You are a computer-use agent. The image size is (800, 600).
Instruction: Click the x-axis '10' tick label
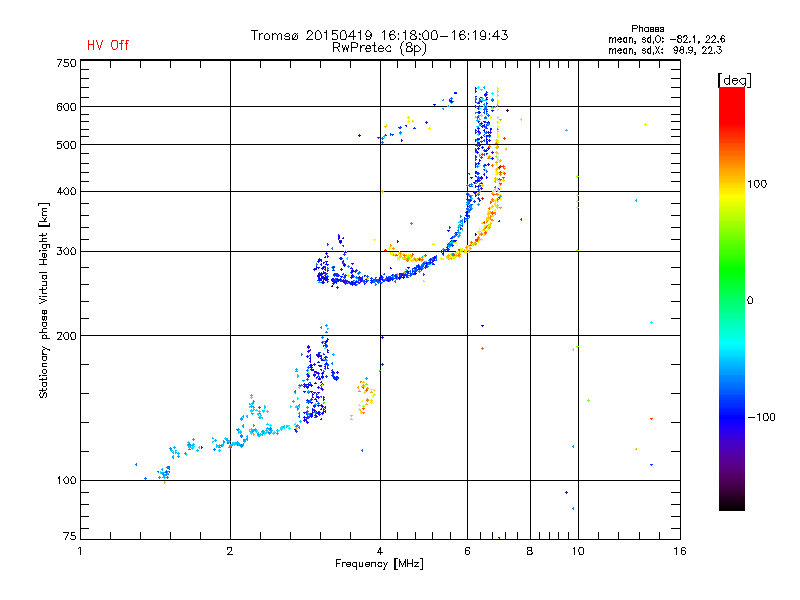[578, 551]
